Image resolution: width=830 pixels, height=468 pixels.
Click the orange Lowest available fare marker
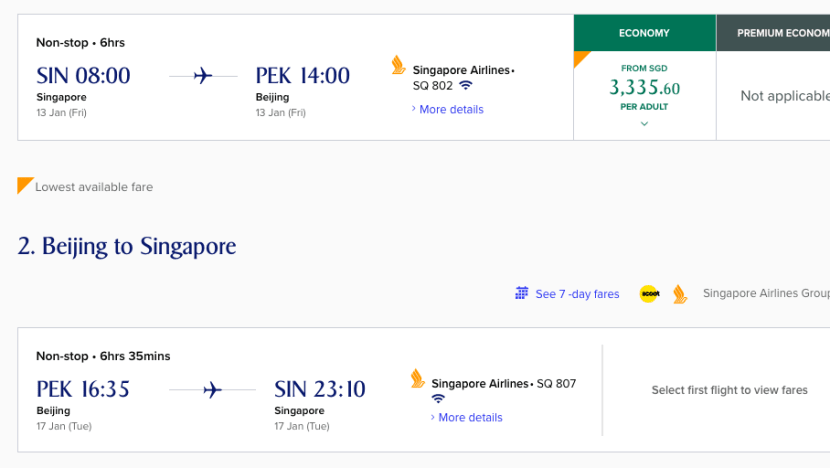[x=26, y=186]
